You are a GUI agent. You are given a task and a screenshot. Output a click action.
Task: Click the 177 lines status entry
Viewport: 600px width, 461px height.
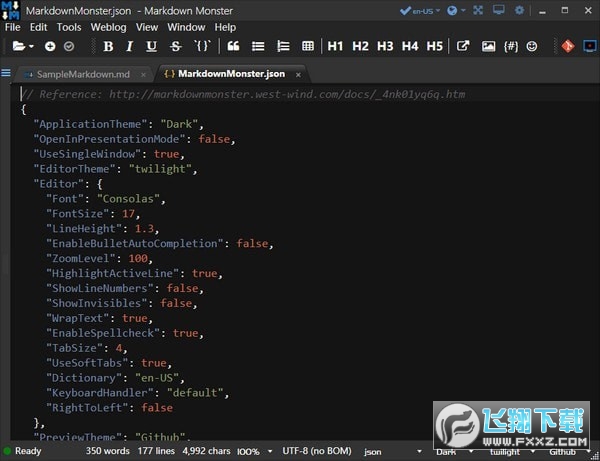click(156, 451)
